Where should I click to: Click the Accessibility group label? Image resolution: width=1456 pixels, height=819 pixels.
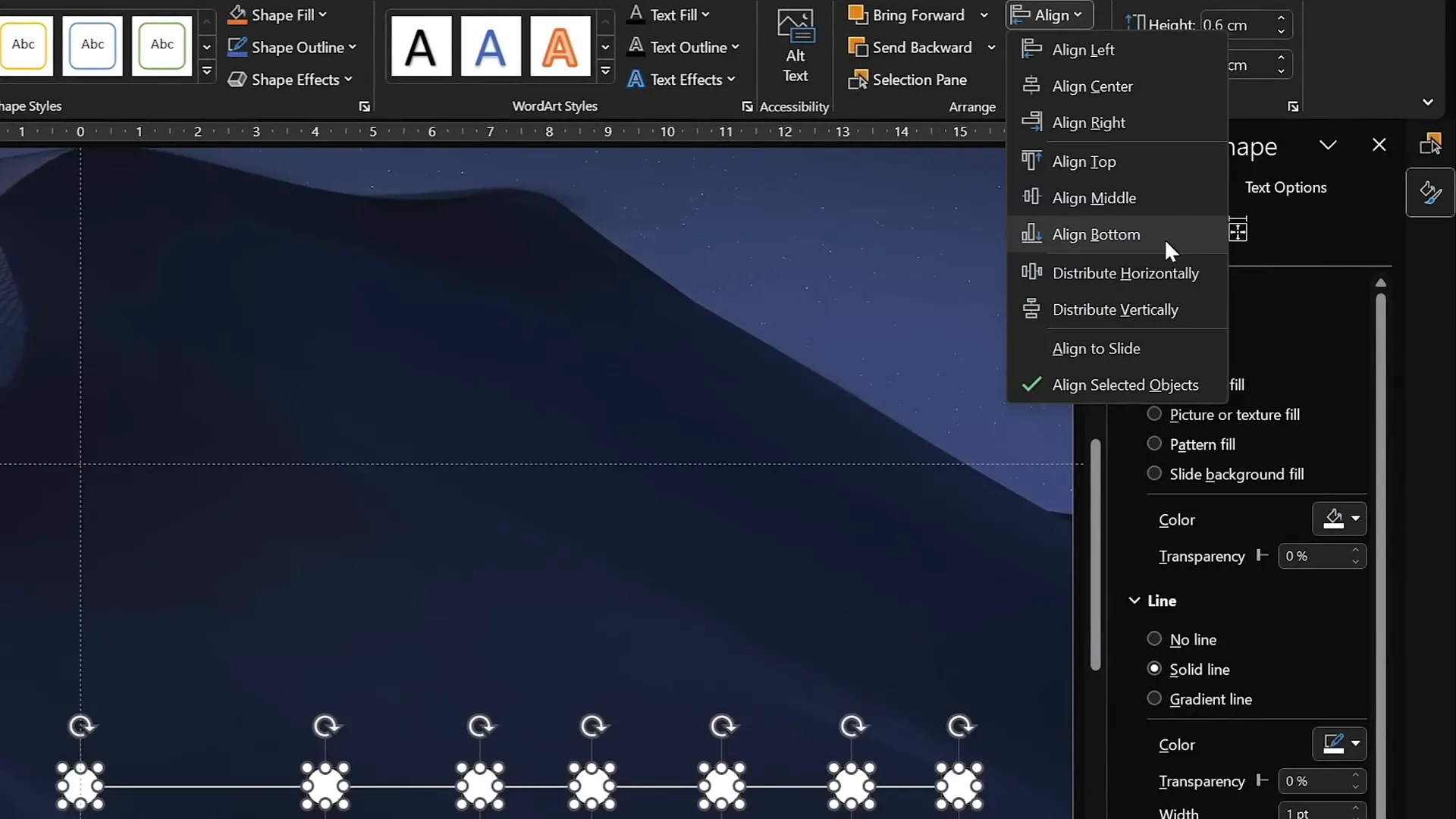pos(794,106)
